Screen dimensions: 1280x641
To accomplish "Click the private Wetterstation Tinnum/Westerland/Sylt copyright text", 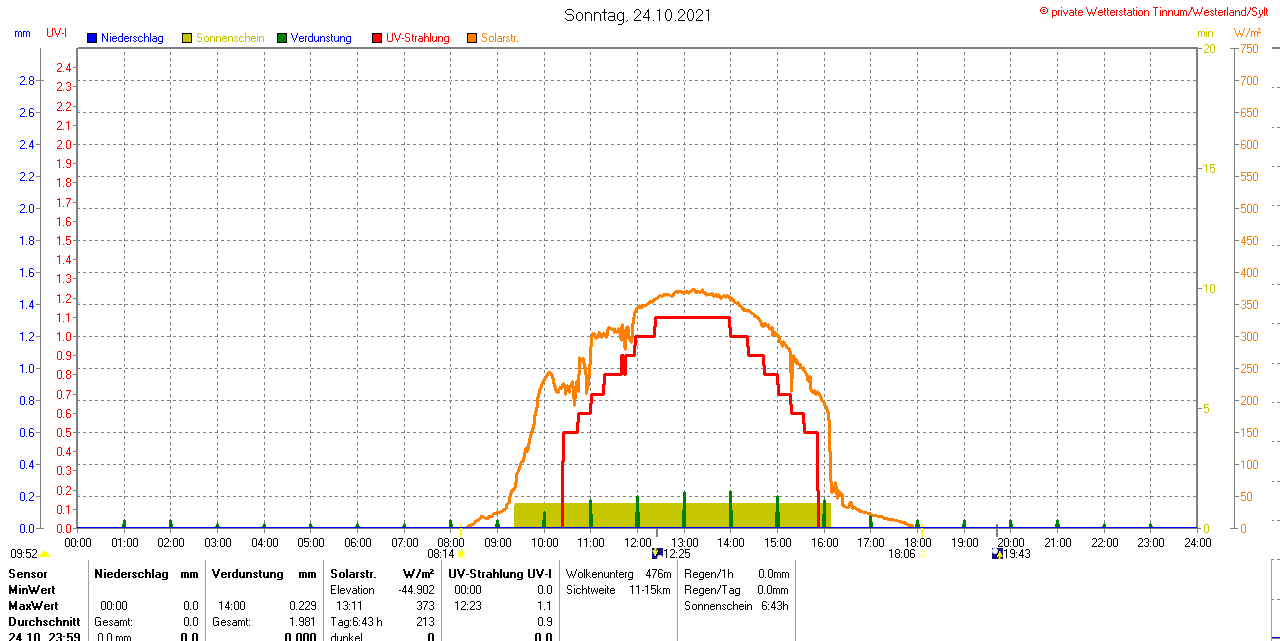I will [1158, 11].
